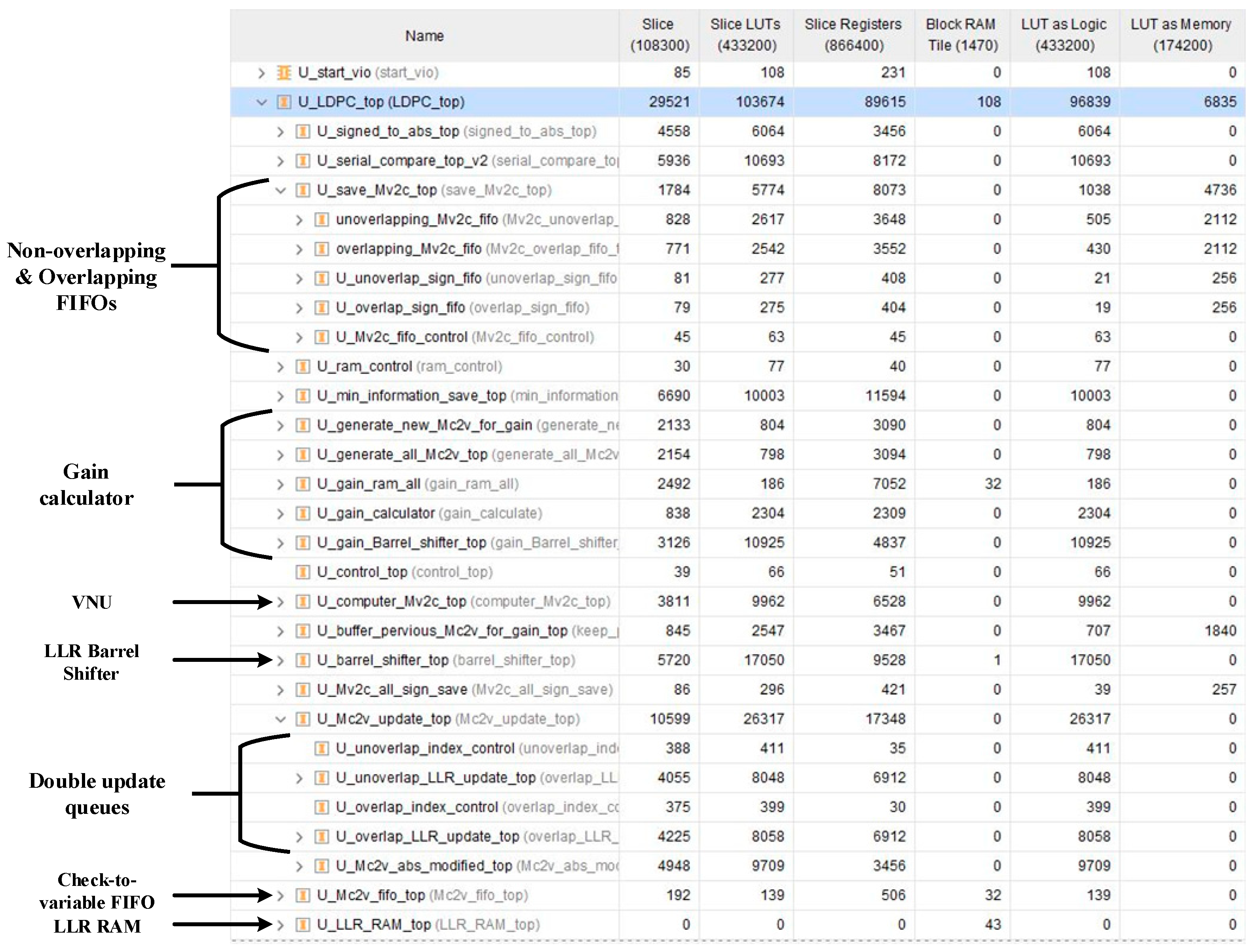Viewport: 1256px width, 952px height.
Task: Expand the U_start_vio node
Action: pos(261,73)
